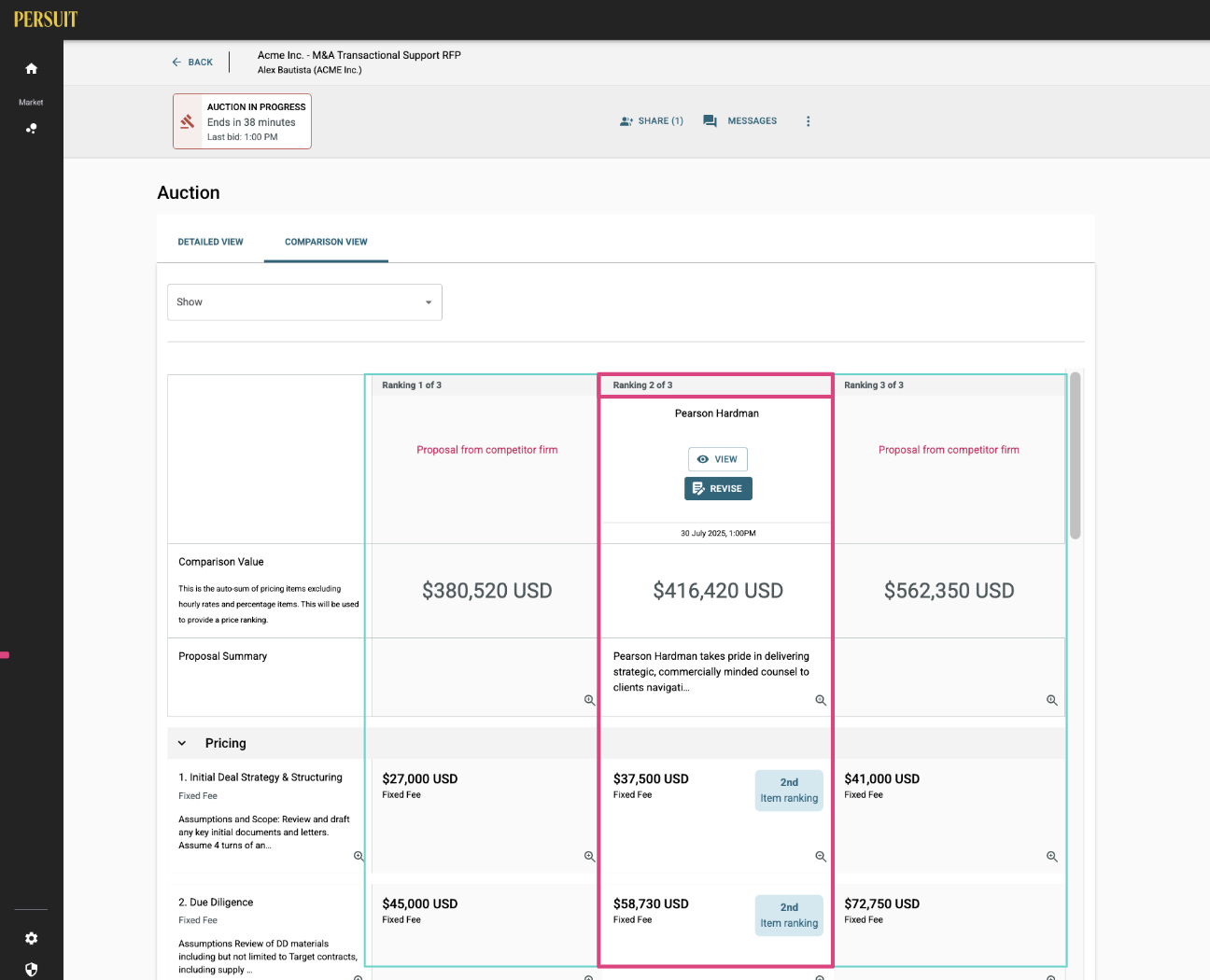Zoom into the $37,500 USD pricing cell

pyautogui.click(x=821, y=856)
